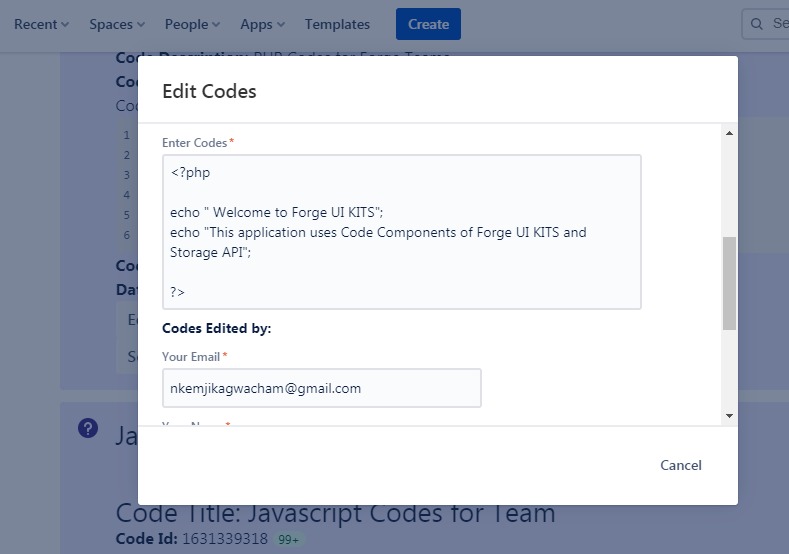Click the dialog scrollbar thumb
789x554 pixels.
(x=729, y=283)
